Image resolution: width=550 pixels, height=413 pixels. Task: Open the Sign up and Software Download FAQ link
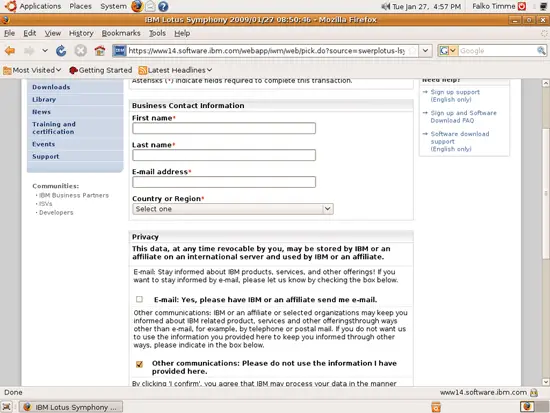coord(463,116)
